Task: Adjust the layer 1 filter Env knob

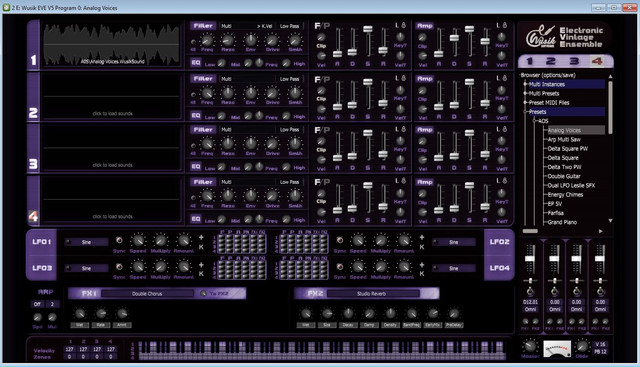Action: (251, 40)
